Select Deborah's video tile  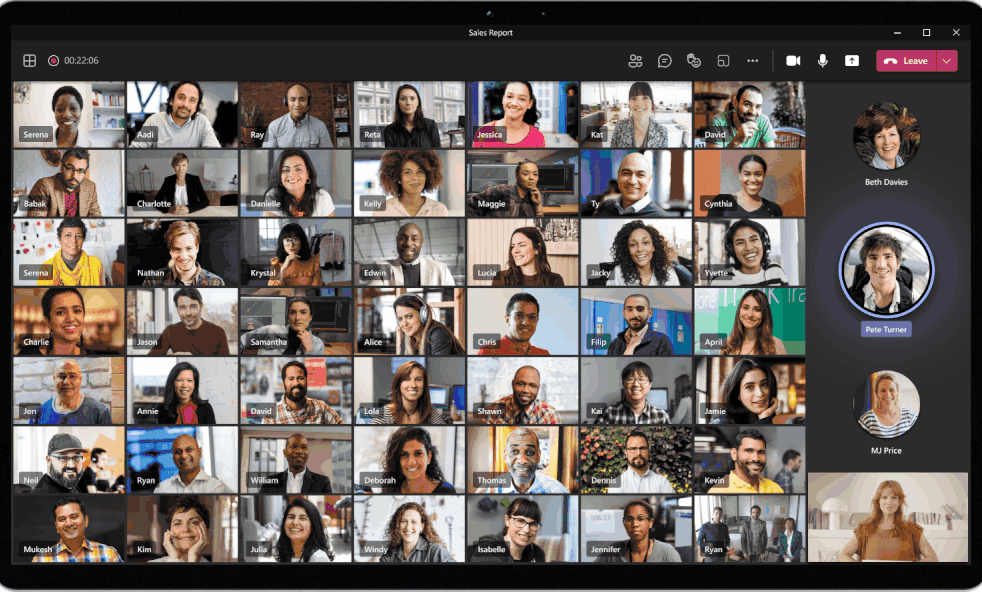(409, 460)
